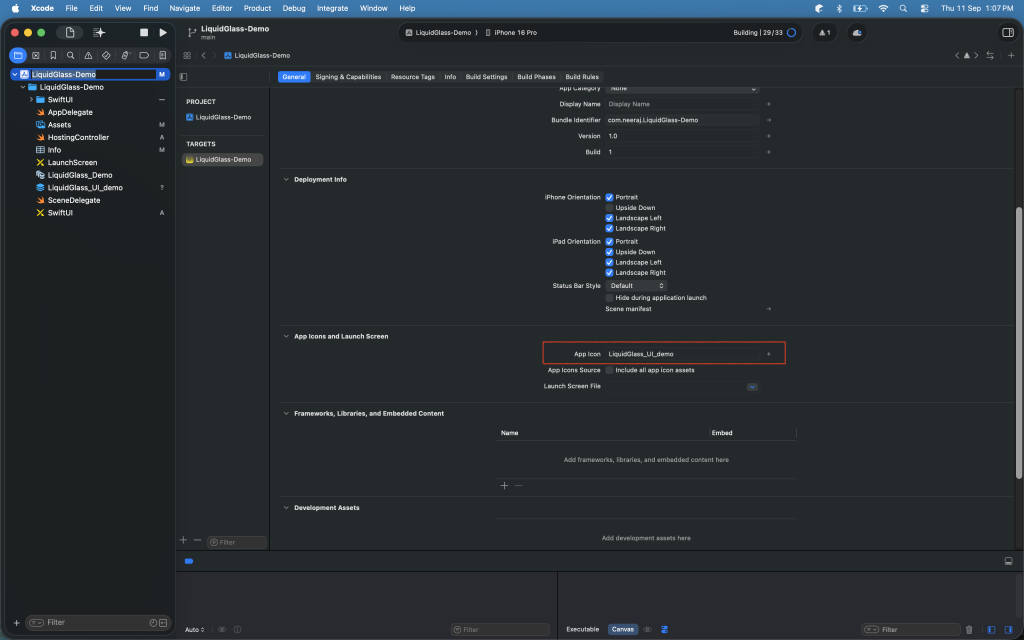Open the coding assistant sparkle icon

(99, 33)
